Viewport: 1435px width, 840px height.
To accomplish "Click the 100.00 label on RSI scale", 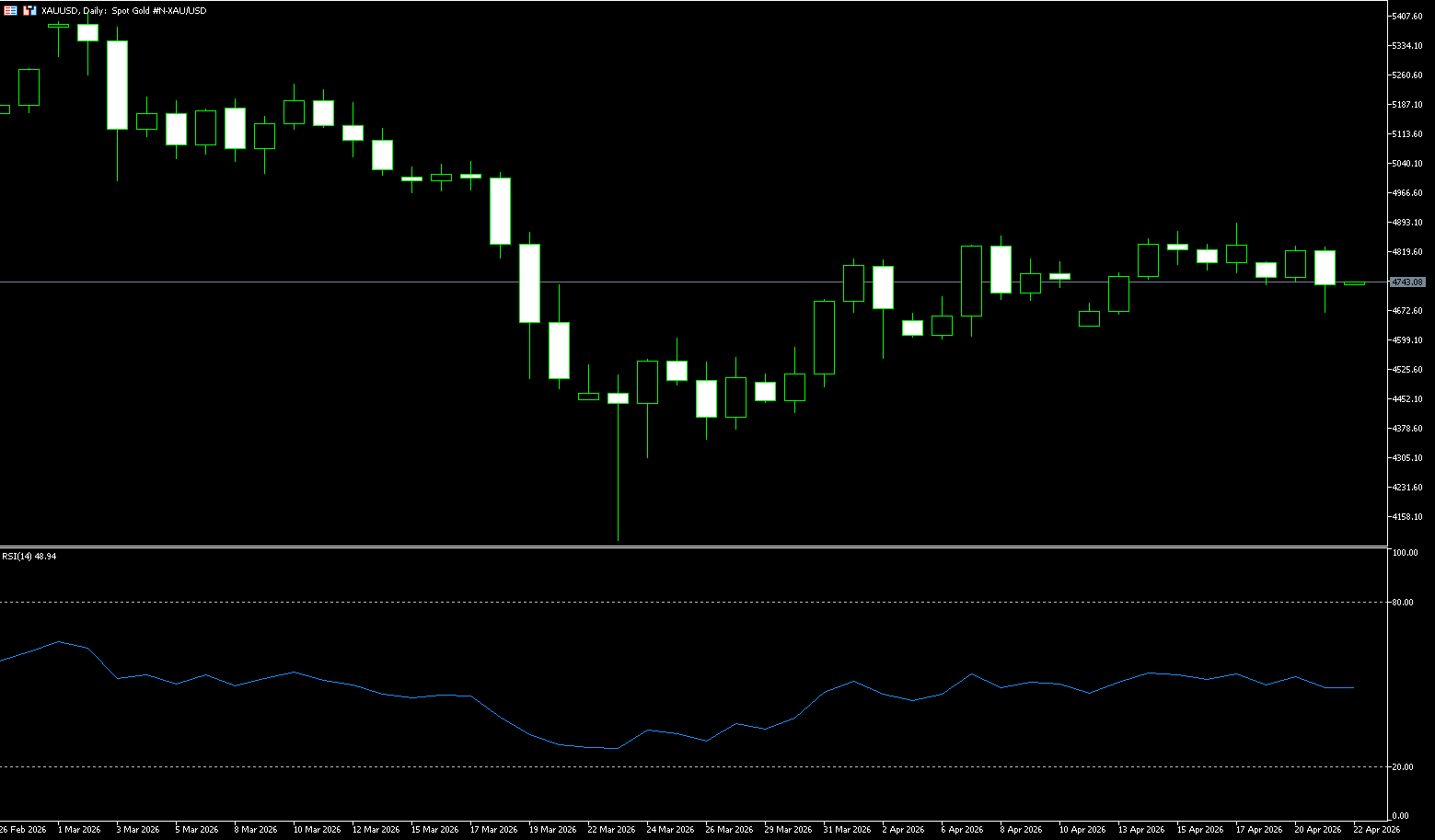I will coord(1405,553).
